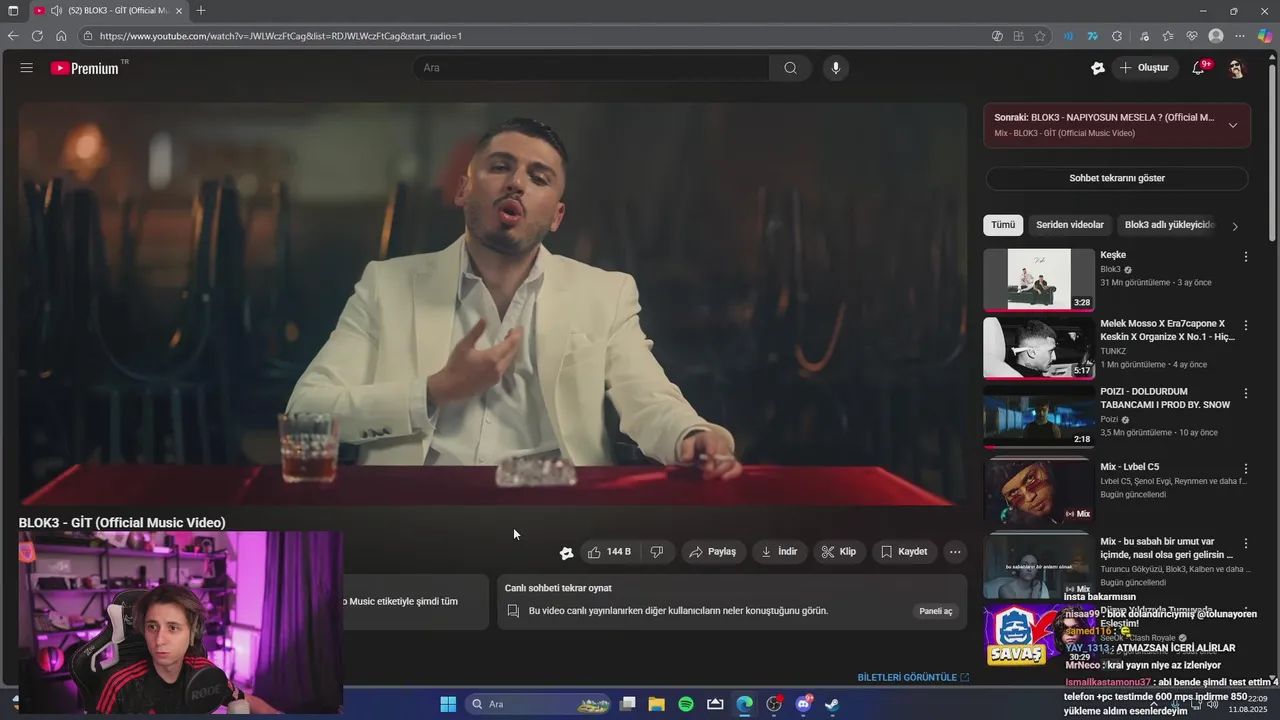The height and width of the screenshot is (720, 1280).
Task: Click the YouTube search input field
Action: click(x=591, y=68)
